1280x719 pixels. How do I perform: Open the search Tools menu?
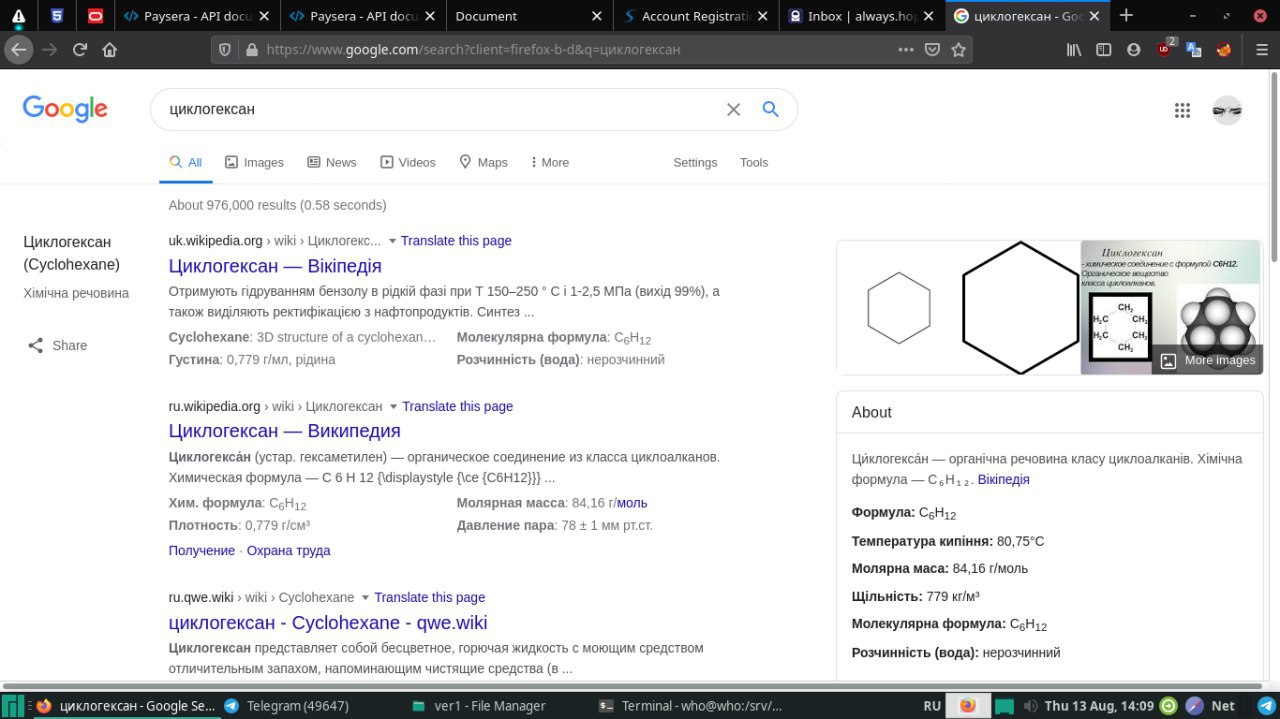pos(754,162)
